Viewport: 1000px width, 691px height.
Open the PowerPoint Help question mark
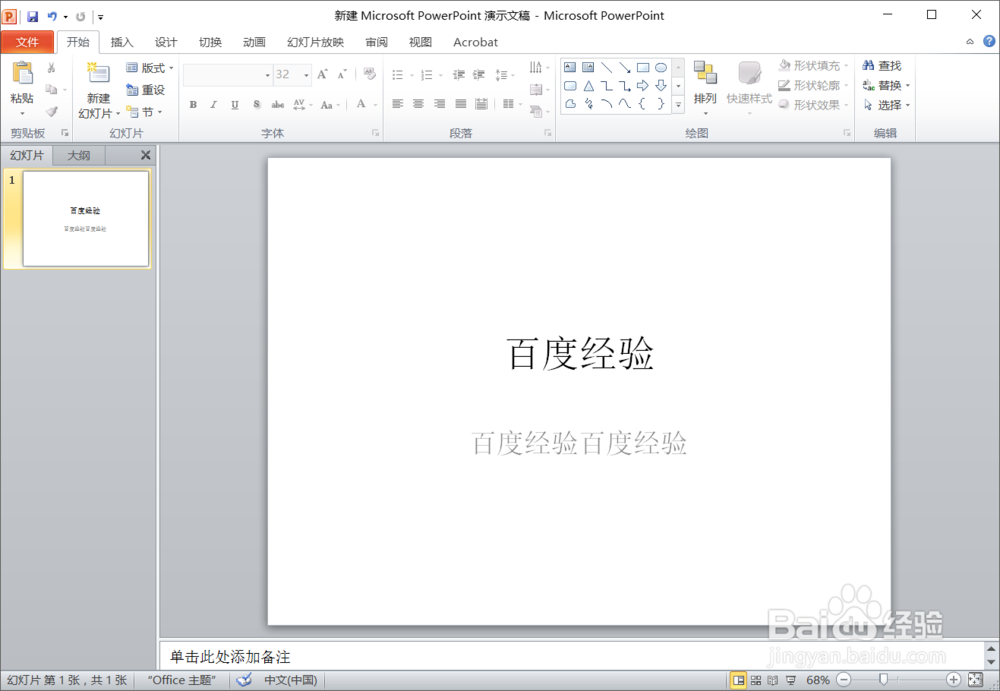989,41
